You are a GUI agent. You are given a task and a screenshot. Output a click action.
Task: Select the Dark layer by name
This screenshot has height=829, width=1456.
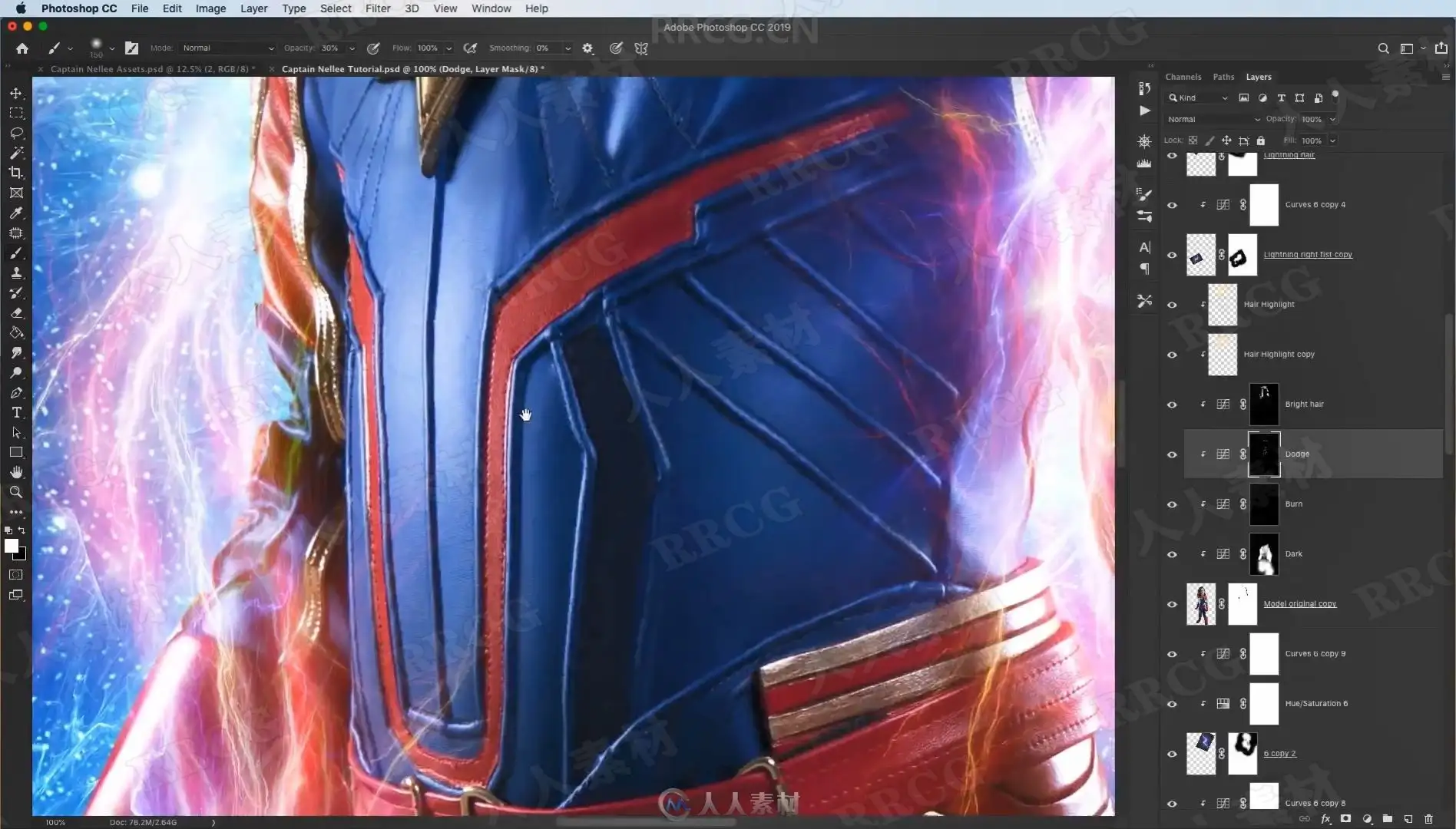click(1293, 554)
